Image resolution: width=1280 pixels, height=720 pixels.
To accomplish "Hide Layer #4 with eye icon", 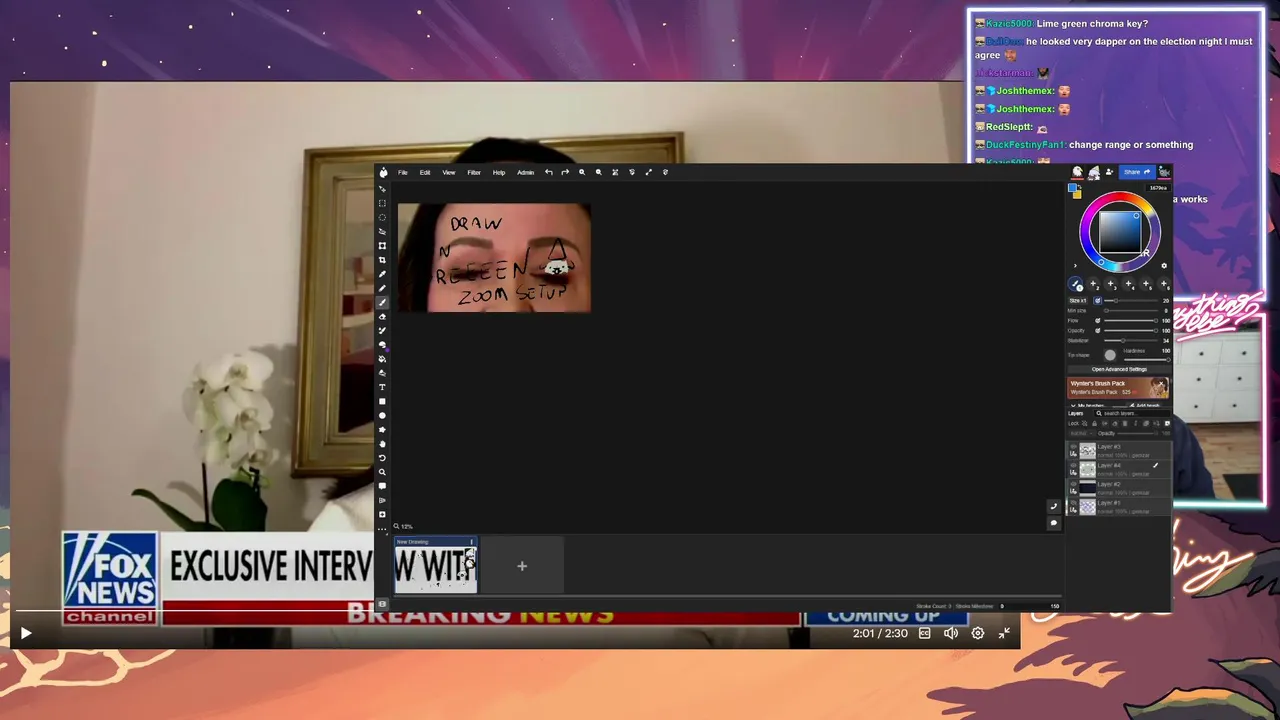I will (x=1074, y=466).
